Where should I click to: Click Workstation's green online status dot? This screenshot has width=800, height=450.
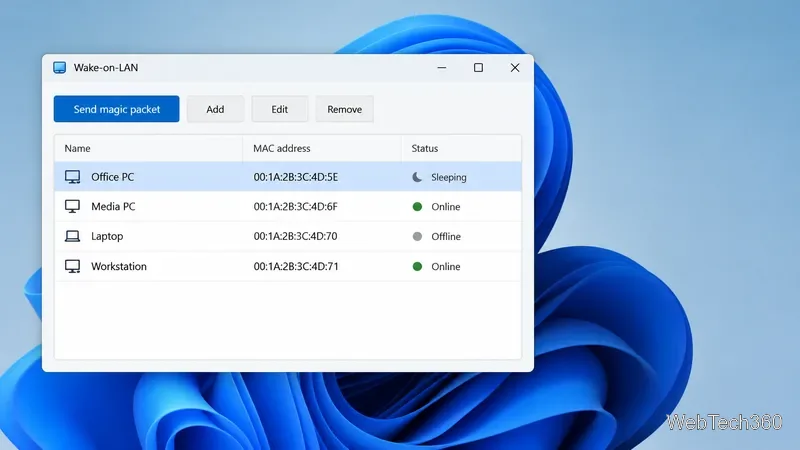point(417,266)
